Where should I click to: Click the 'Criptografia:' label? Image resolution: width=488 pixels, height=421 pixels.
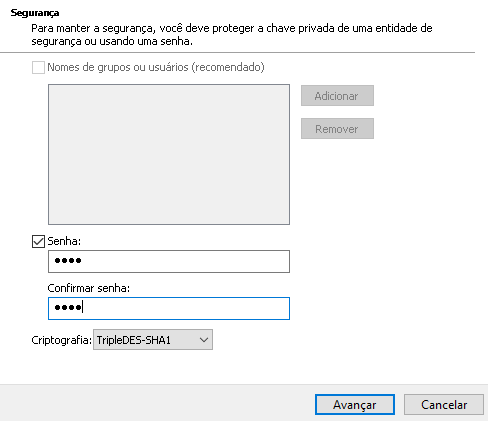(61, 340)
